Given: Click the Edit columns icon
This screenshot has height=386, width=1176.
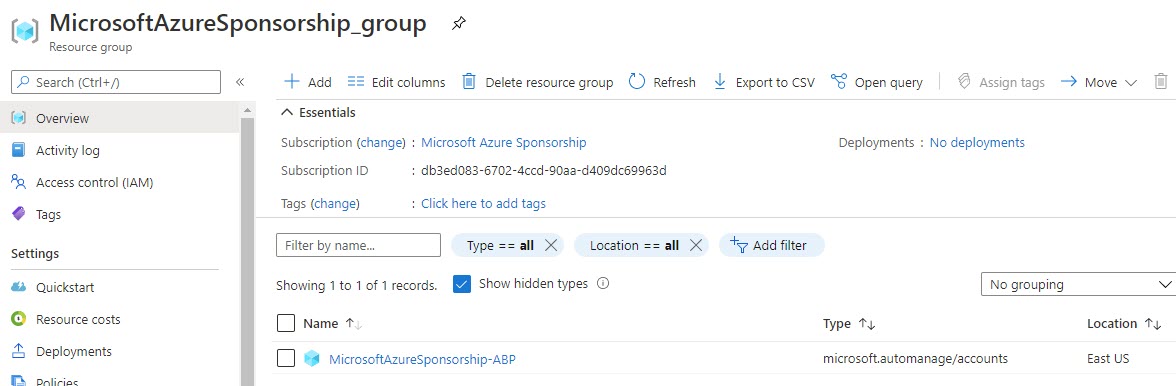Looking at the screenshot, I should click(x=356, y=82).
